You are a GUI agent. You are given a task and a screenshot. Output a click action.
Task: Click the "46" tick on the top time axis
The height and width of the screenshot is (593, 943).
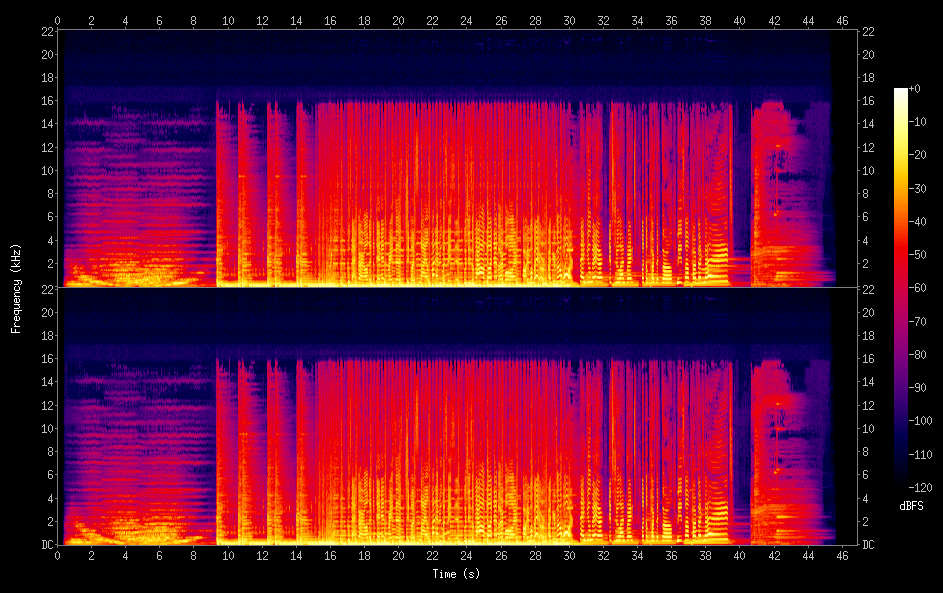(x=842, y=19)
